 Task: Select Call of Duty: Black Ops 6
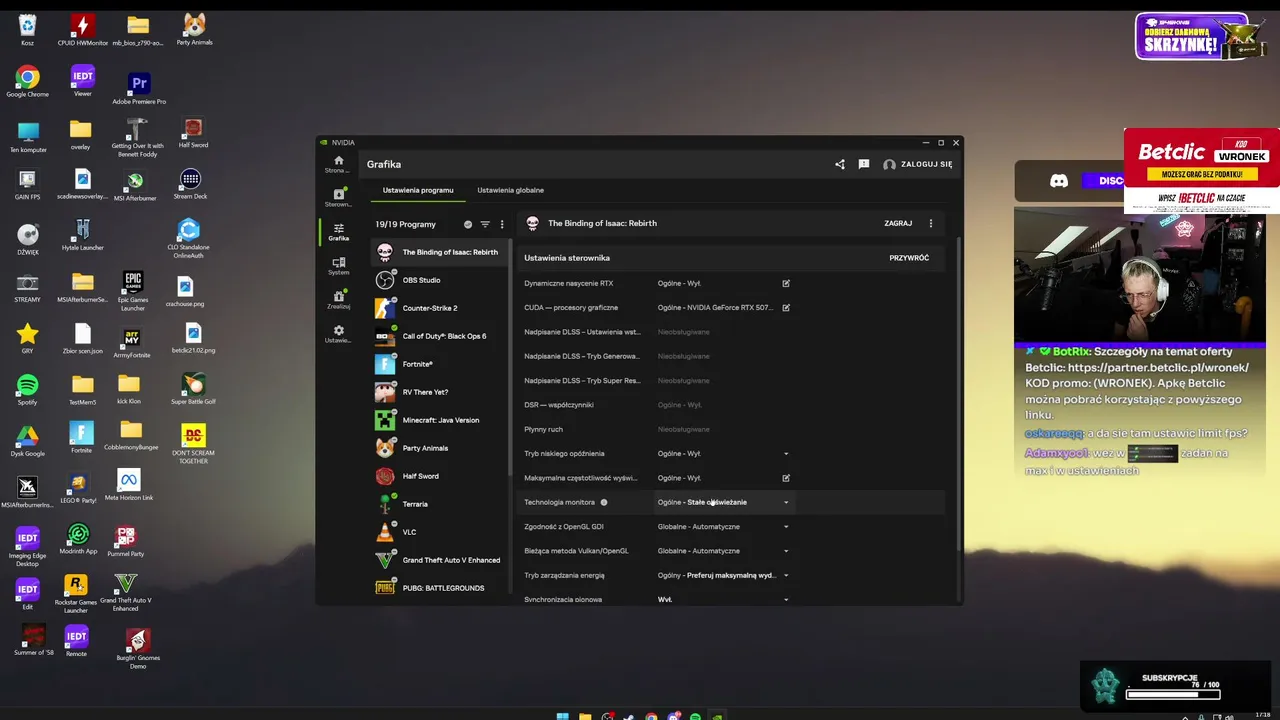(440, 336)
